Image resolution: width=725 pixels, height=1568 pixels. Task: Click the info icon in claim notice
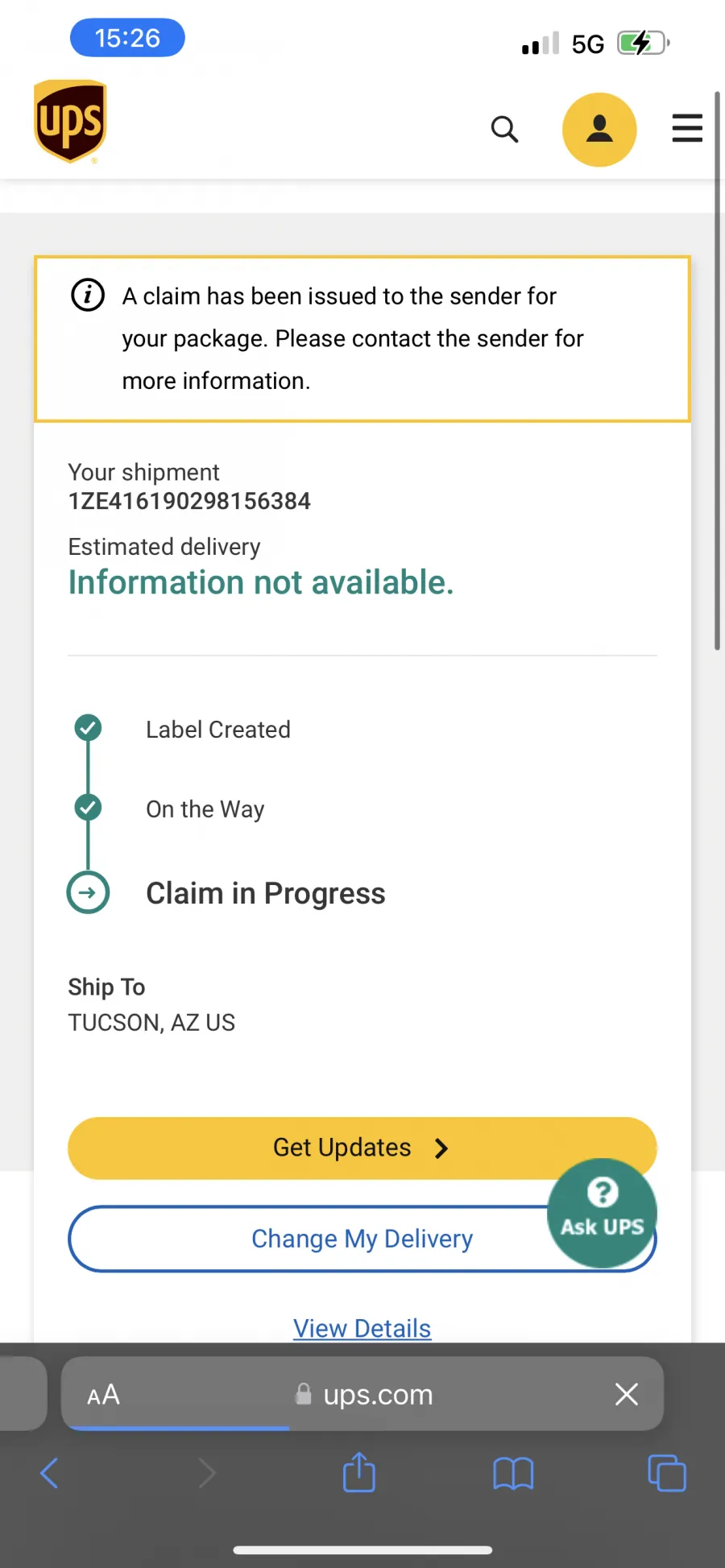pyautogui.click(x=88, y=296)
